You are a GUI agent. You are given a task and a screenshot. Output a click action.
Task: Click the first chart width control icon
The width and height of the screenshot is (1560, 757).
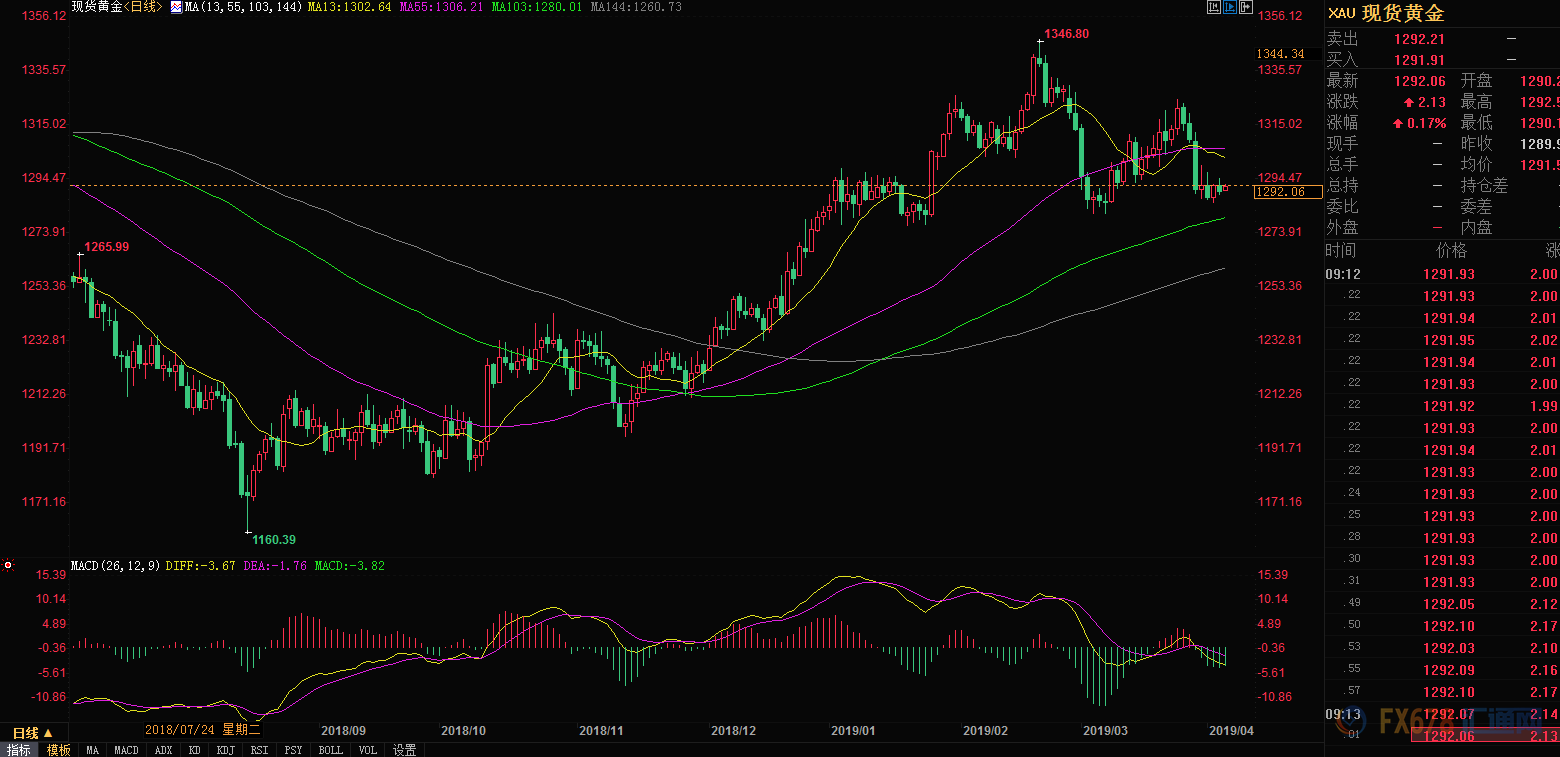(x=1214, y=7)
